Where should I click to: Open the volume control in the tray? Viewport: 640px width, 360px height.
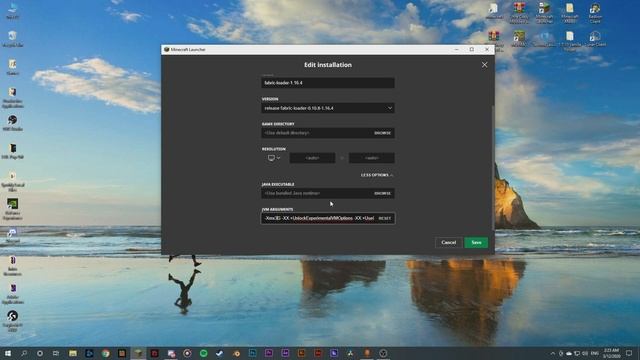(x=585, y=353)
